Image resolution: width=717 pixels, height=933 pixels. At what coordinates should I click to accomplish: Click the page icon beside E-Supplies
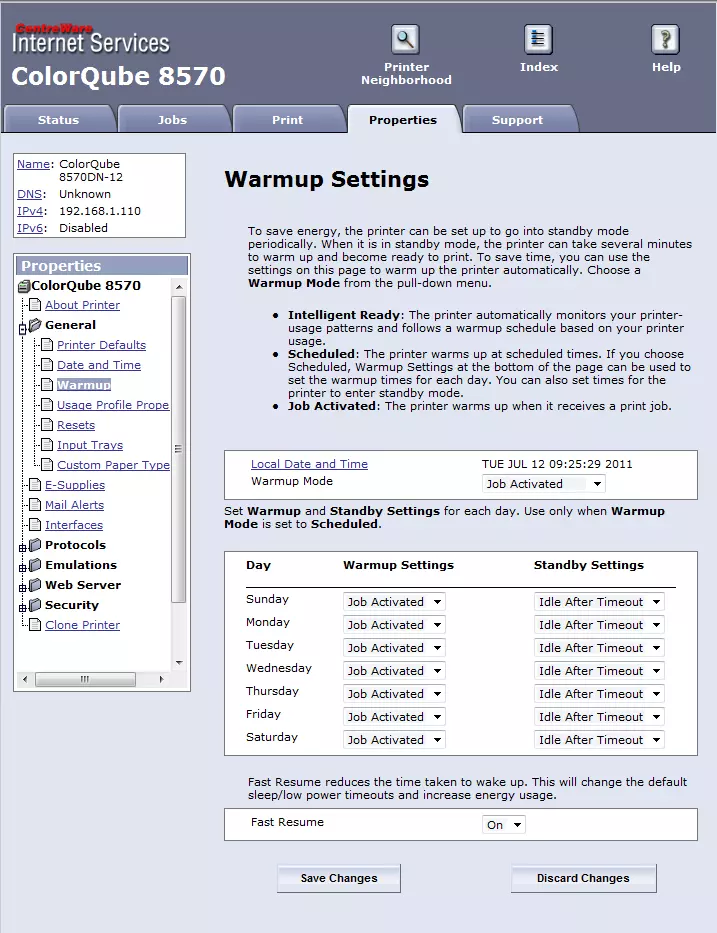pyautogui.click(x=35, y=485)
